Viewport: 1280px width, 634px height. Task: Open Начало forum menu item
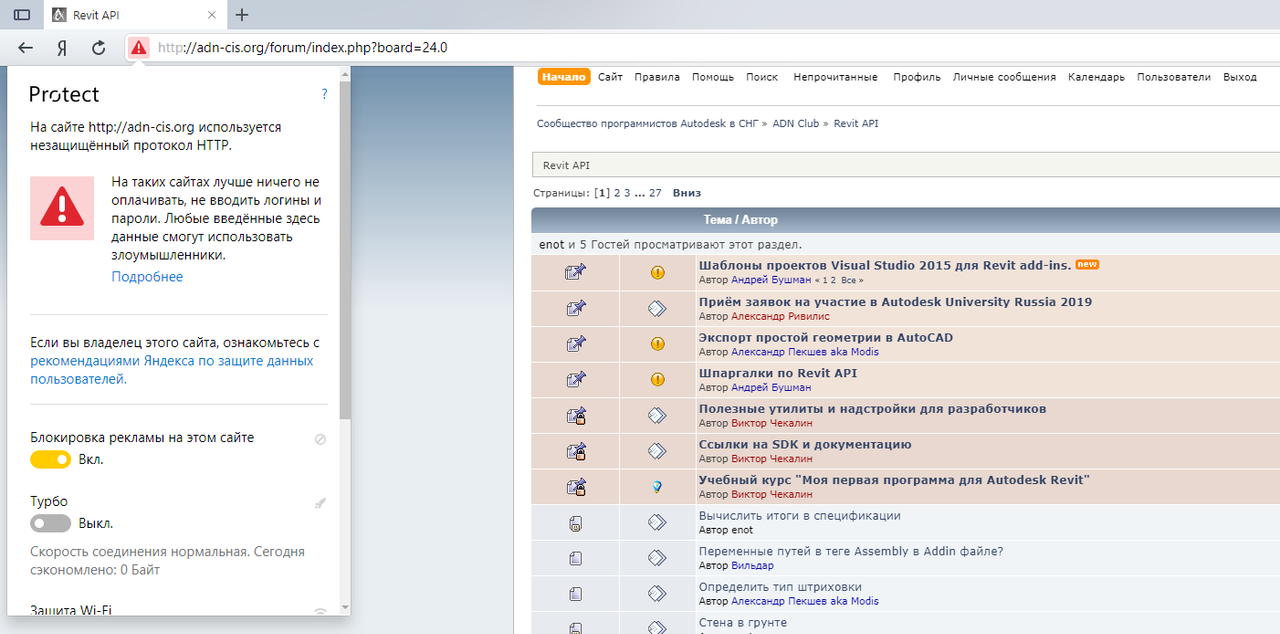[x=564, y=77]
